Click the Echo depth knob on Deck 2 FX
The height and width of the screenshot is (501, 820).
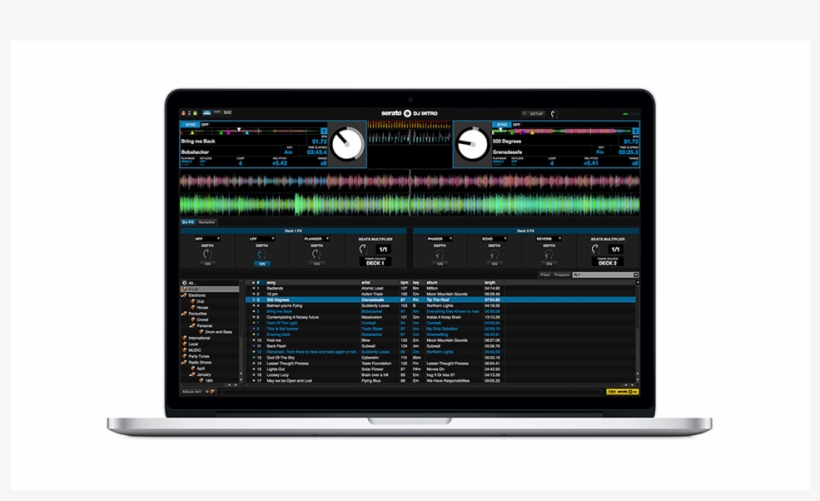point(494,254)
